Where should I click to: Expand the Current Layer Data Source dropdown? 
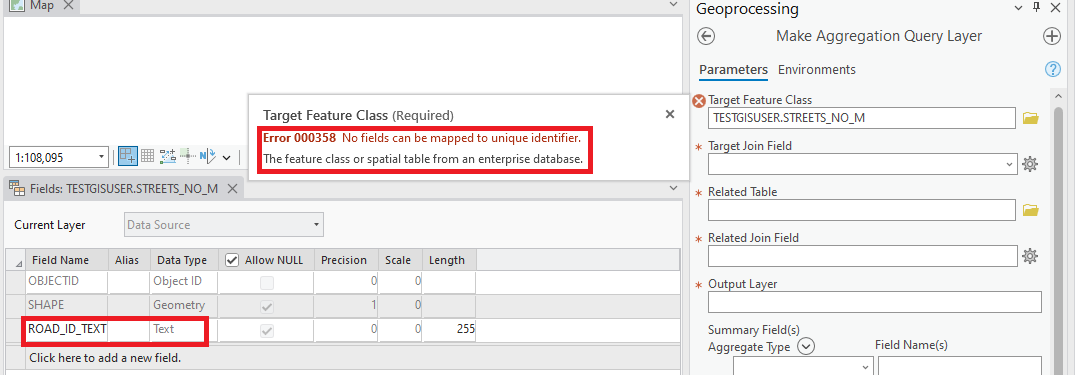224,225
